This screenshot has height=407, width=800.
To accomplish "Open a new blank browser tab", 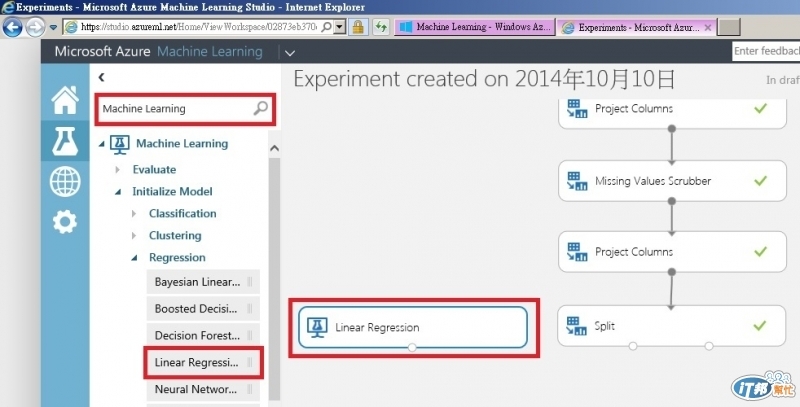I will 729,28.
